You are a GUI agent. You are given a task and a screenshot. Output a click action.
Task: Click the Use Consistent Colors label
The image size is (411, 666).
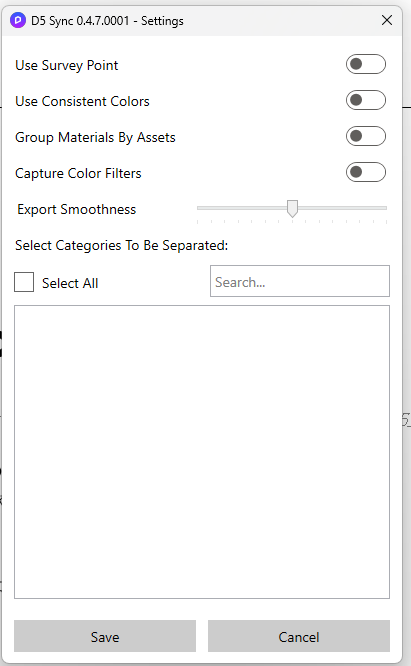coord(82,102)
